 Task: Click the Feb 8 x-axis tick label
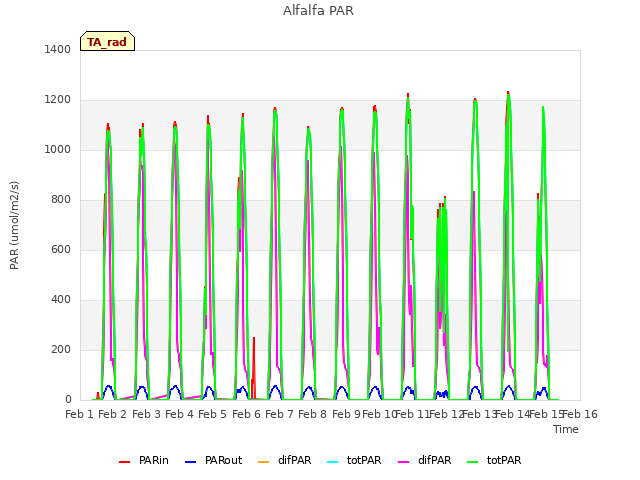312,414
